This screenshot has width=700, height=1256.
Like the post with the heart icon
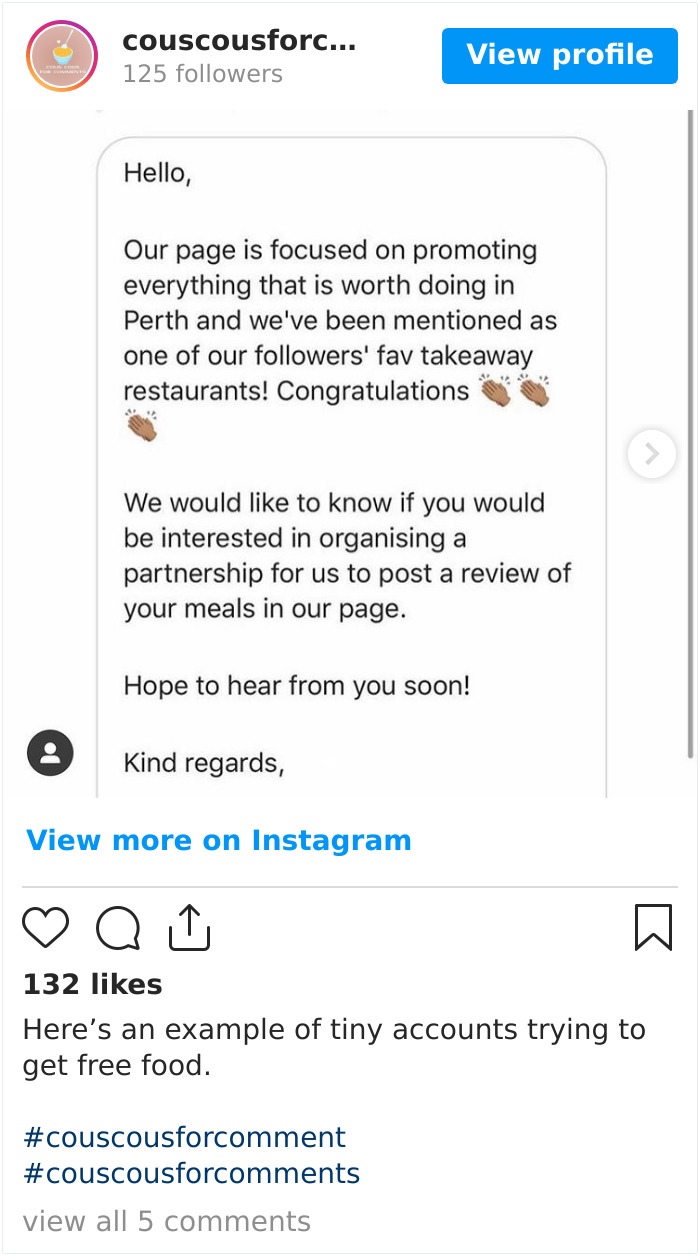[45, 928]
